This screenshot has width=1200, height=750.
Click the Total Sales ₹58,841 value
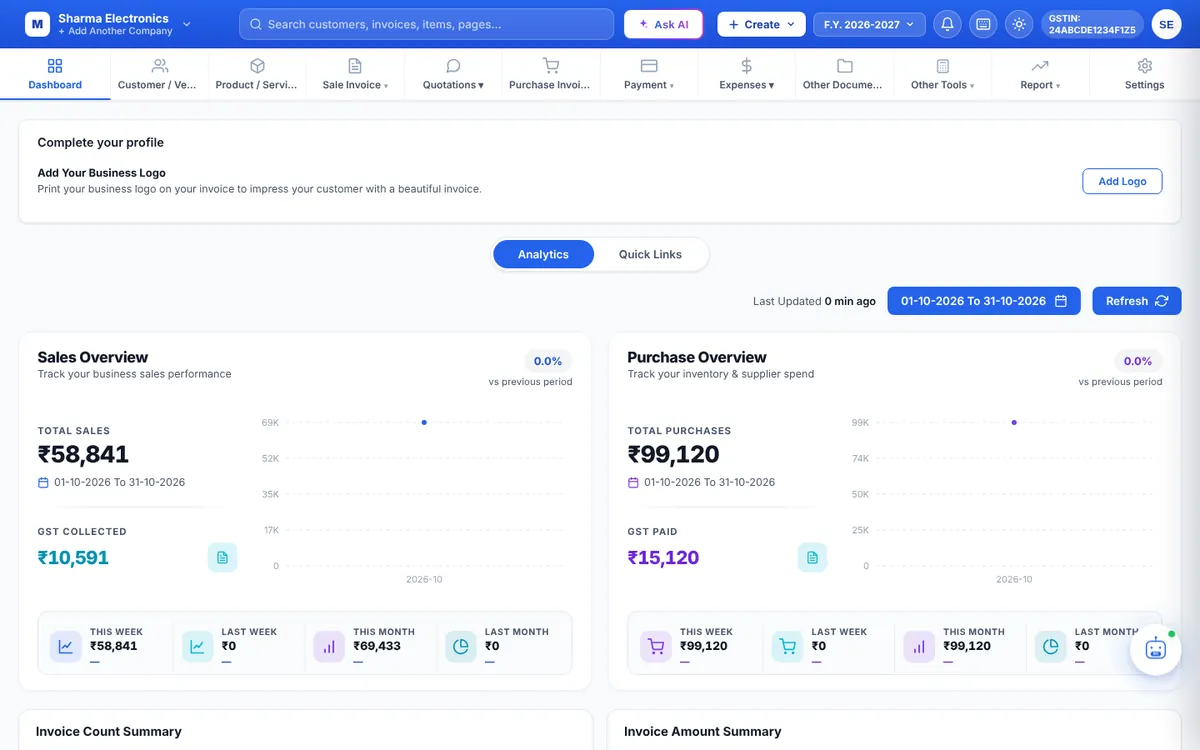pyautogui.click(x=83, y=455)
